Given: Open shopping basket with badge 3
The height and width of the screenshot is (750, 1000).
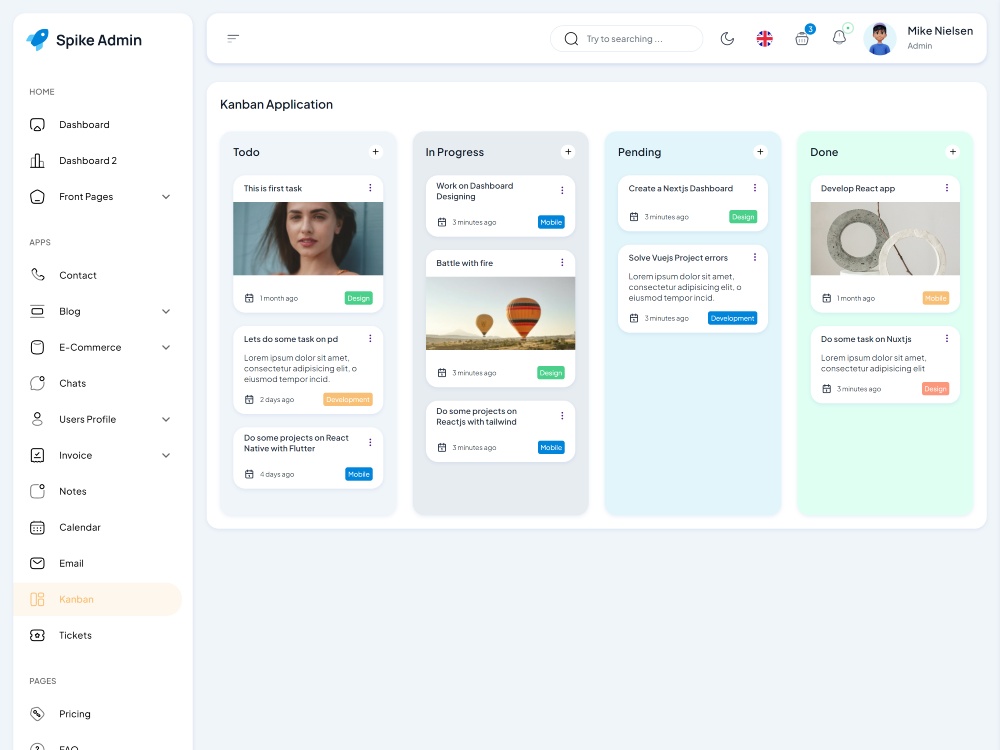Looking at the screenshot, I should [802, 38].
